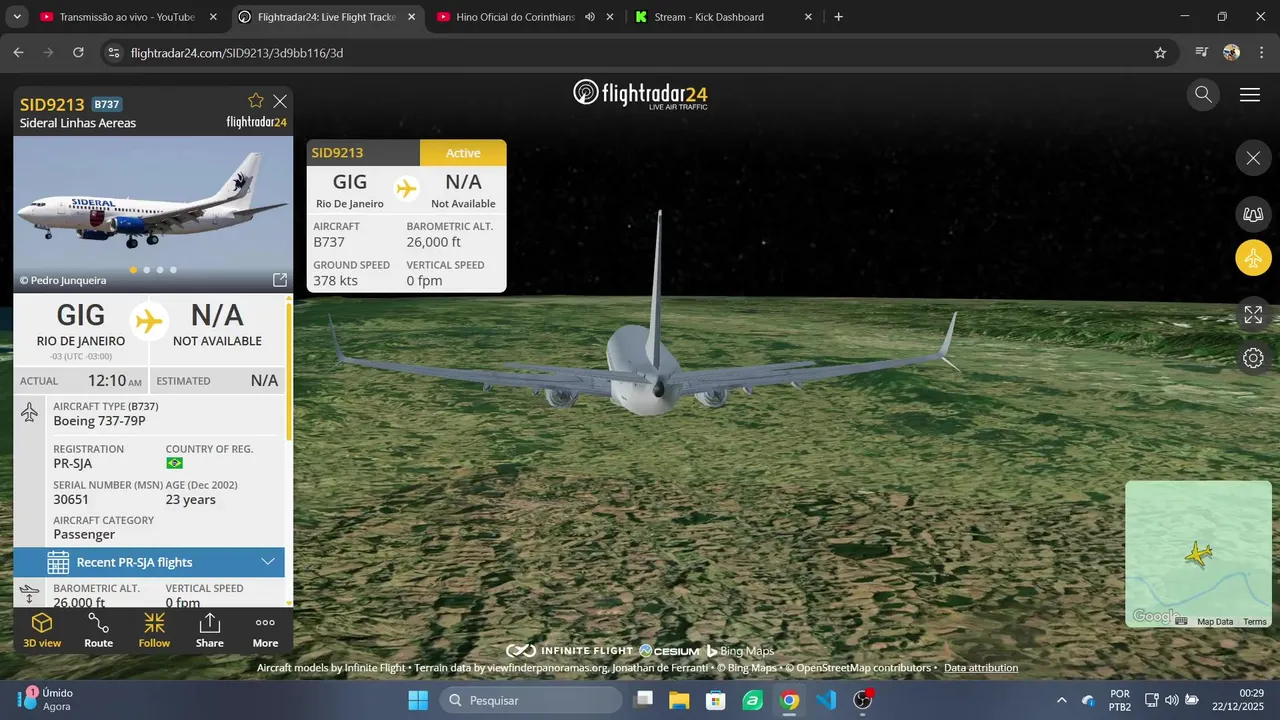View site information icon
1280x720 pixels.
pos(114,53)
